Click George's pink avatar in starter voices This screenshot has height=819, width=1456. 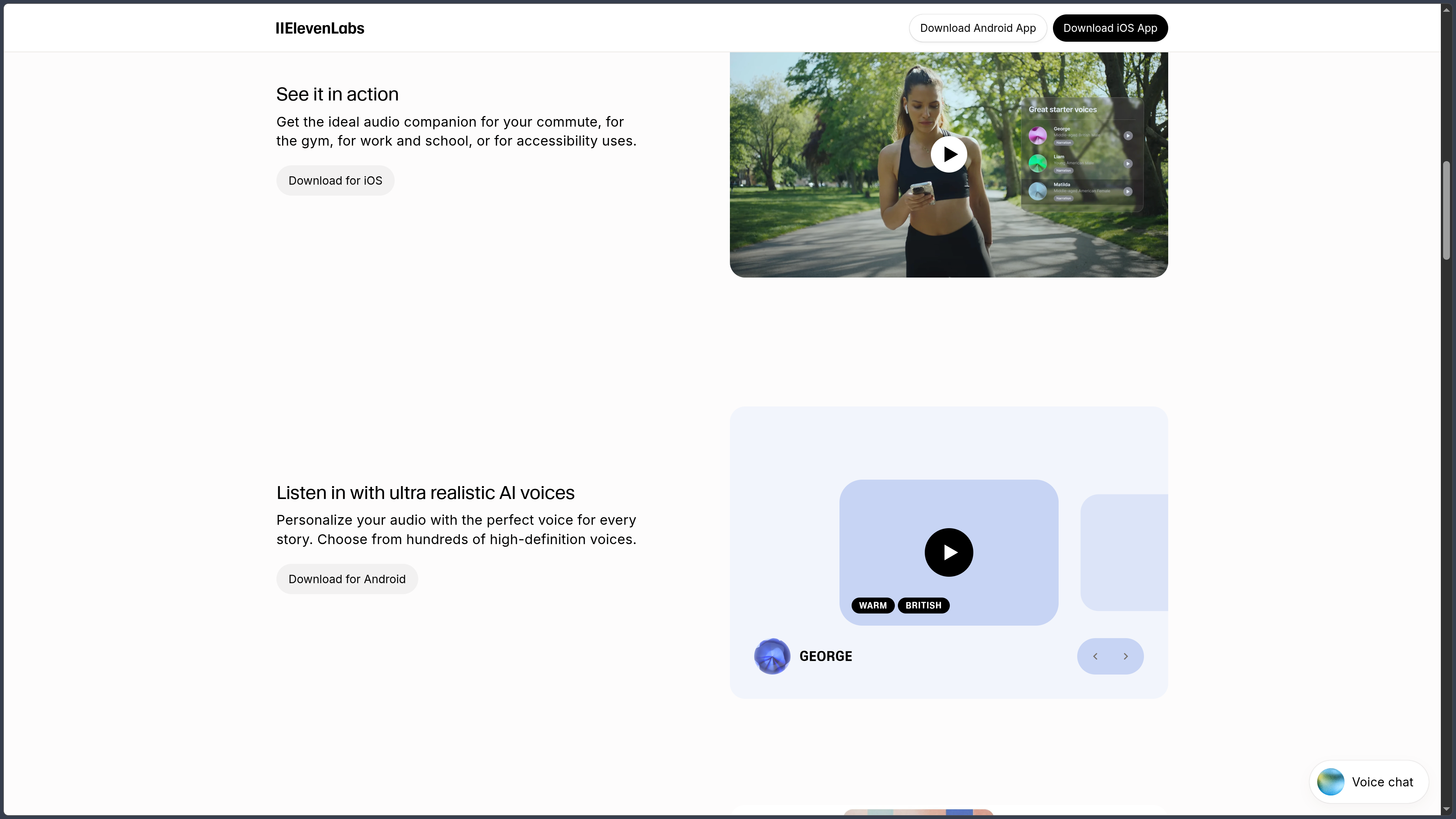1037,136
